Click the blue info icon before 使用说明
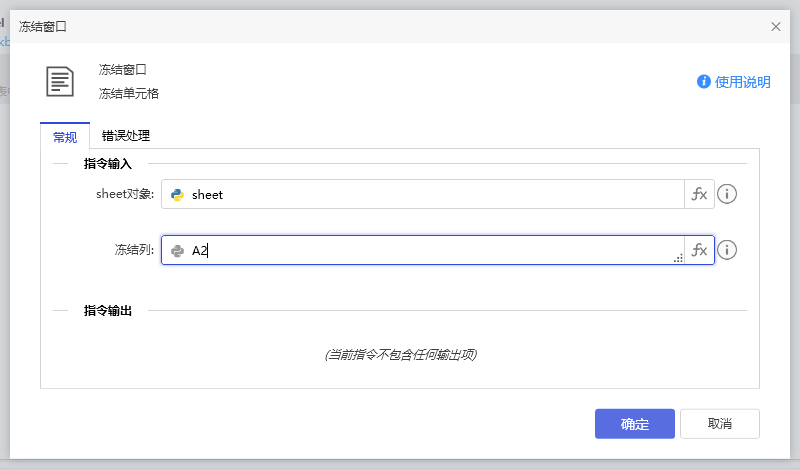 704,82
